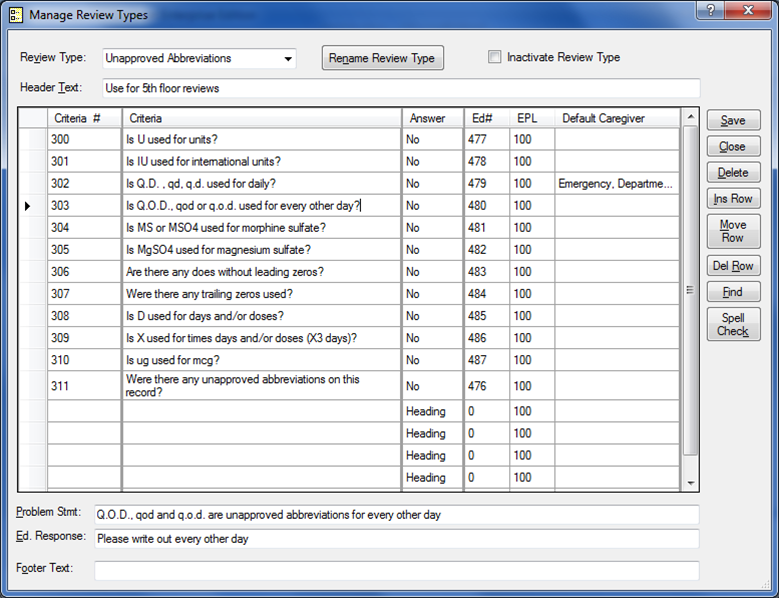Check the Inactivate Review Type box

494,57
